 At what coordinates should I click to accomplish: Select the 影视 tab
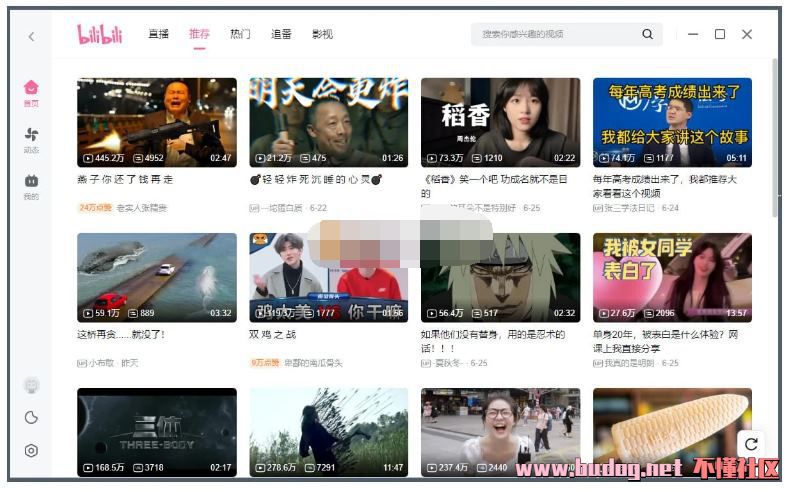point(322,34)
